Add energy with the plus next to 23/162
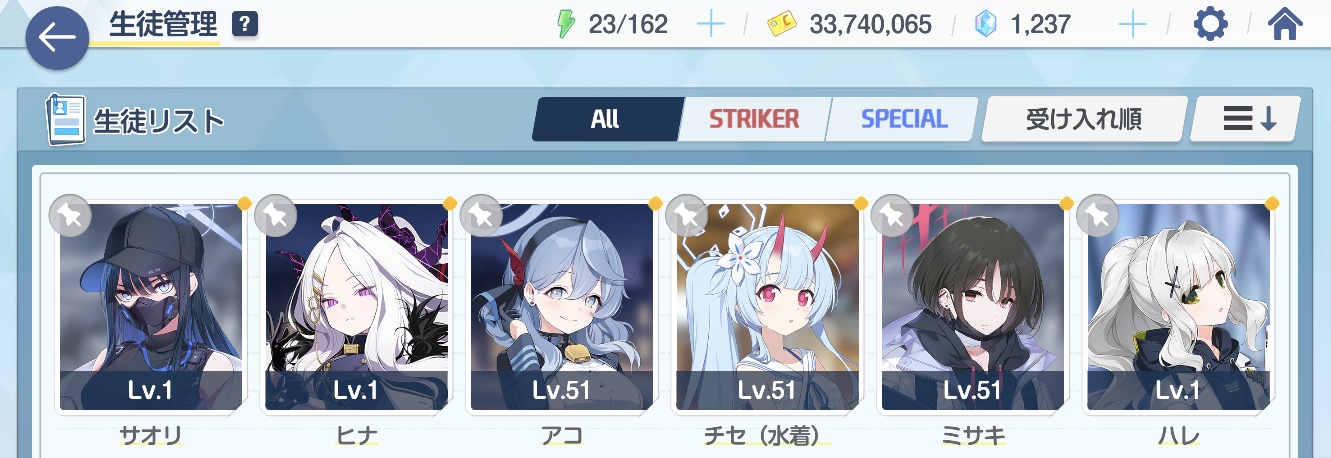The width and height of the screenshot is (1331, 458). pyautogui.click(x=710, y=24)
